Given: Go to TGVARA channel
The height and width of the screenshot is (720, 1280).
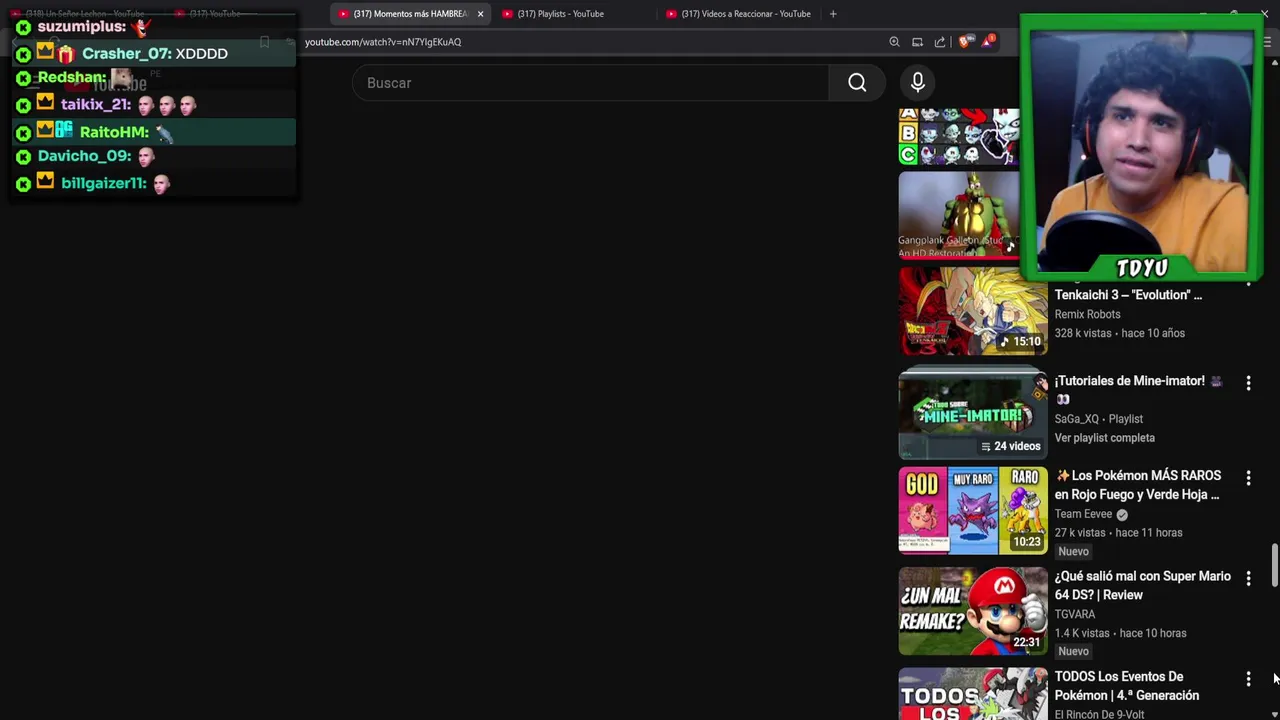Looking at the screenshot, I should coord(1075,614).
